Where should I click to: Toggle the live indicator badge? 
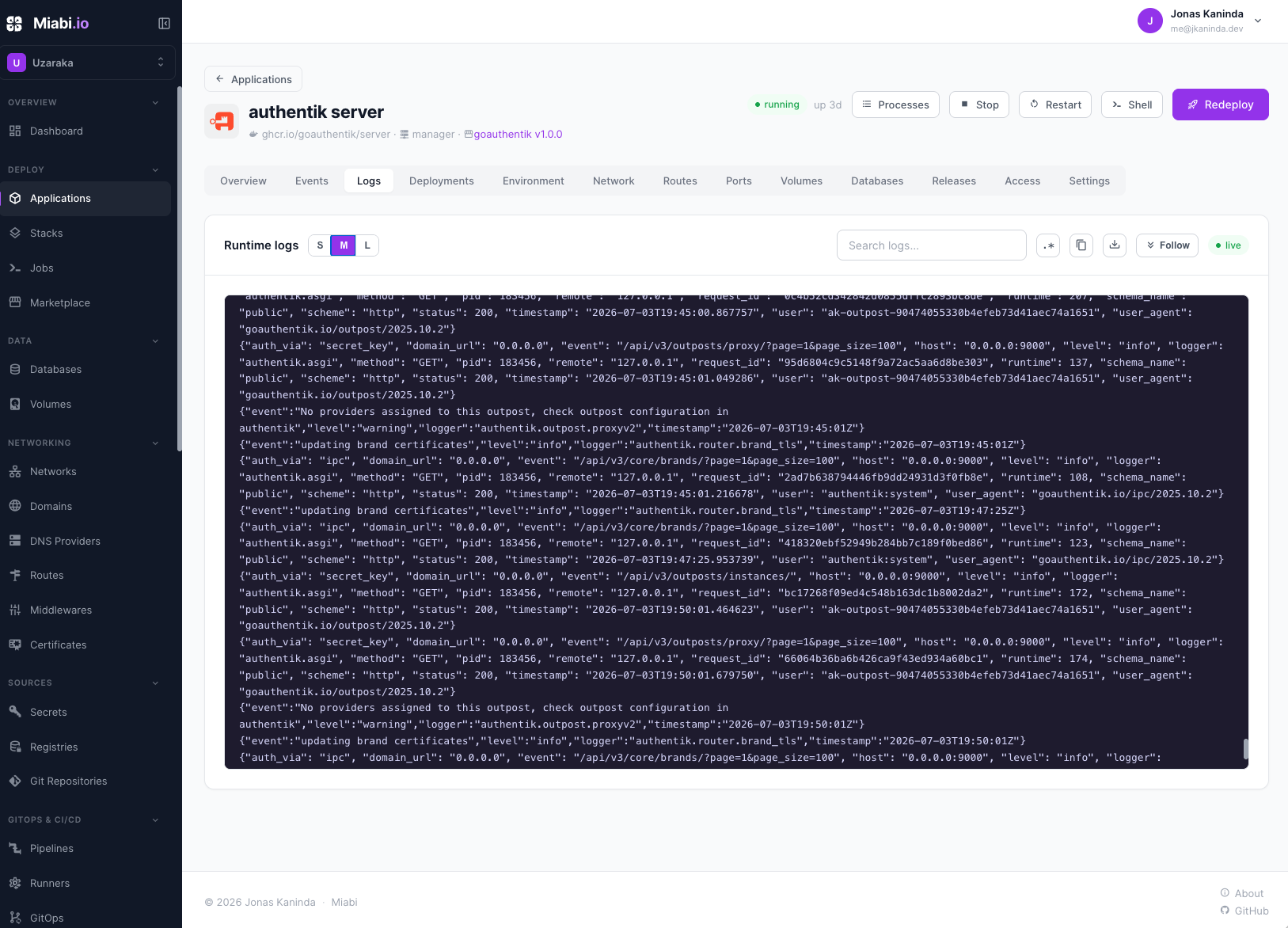coord(1229,245)
